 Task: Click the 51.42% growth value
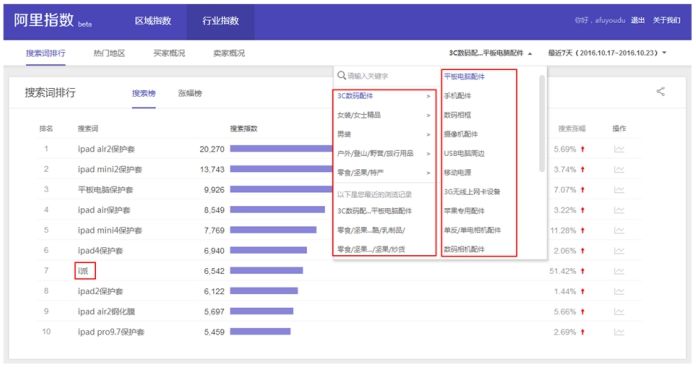point(562,271)
